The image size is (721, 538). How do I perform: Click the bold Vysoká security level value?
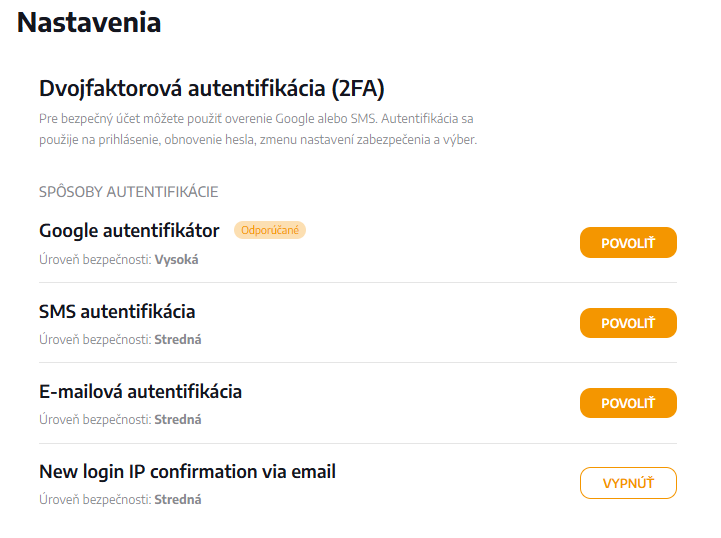pyautogui.click(x=177, y=259)
